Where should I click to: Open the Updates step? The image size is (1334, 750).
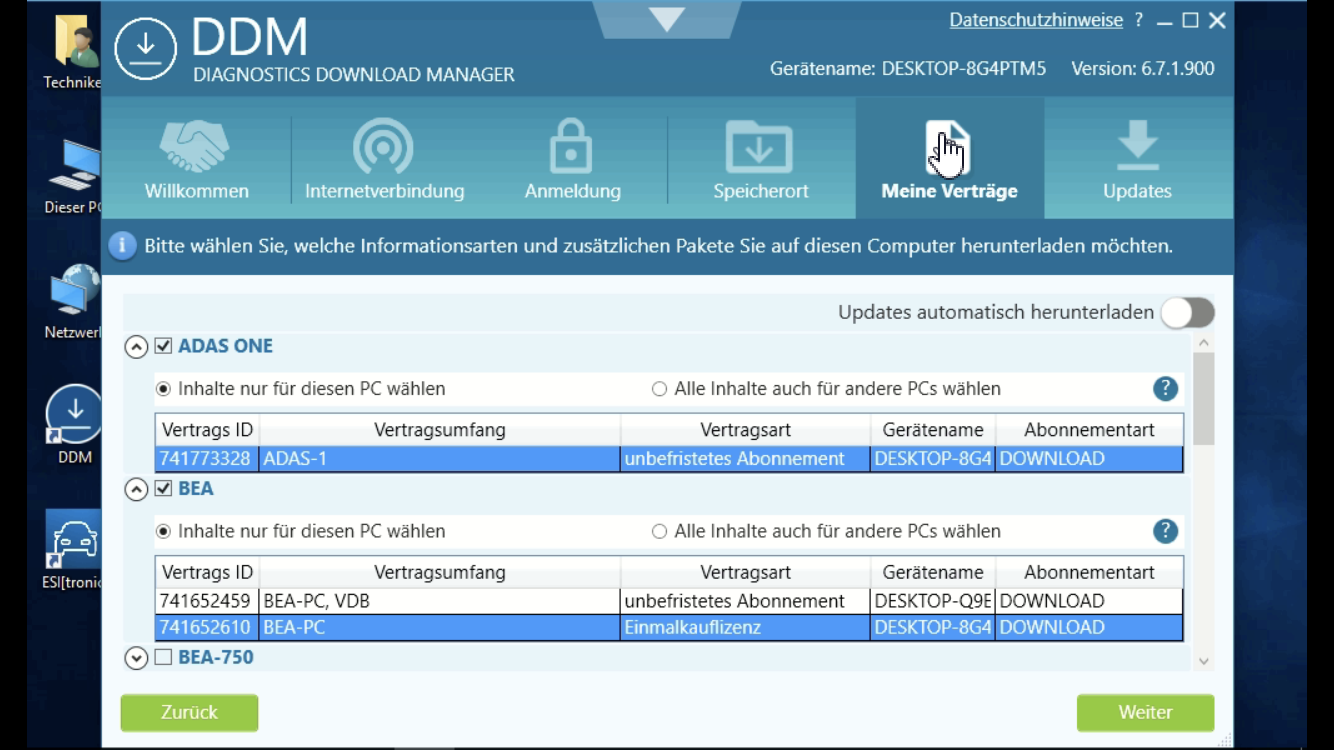click(1137, 159)
